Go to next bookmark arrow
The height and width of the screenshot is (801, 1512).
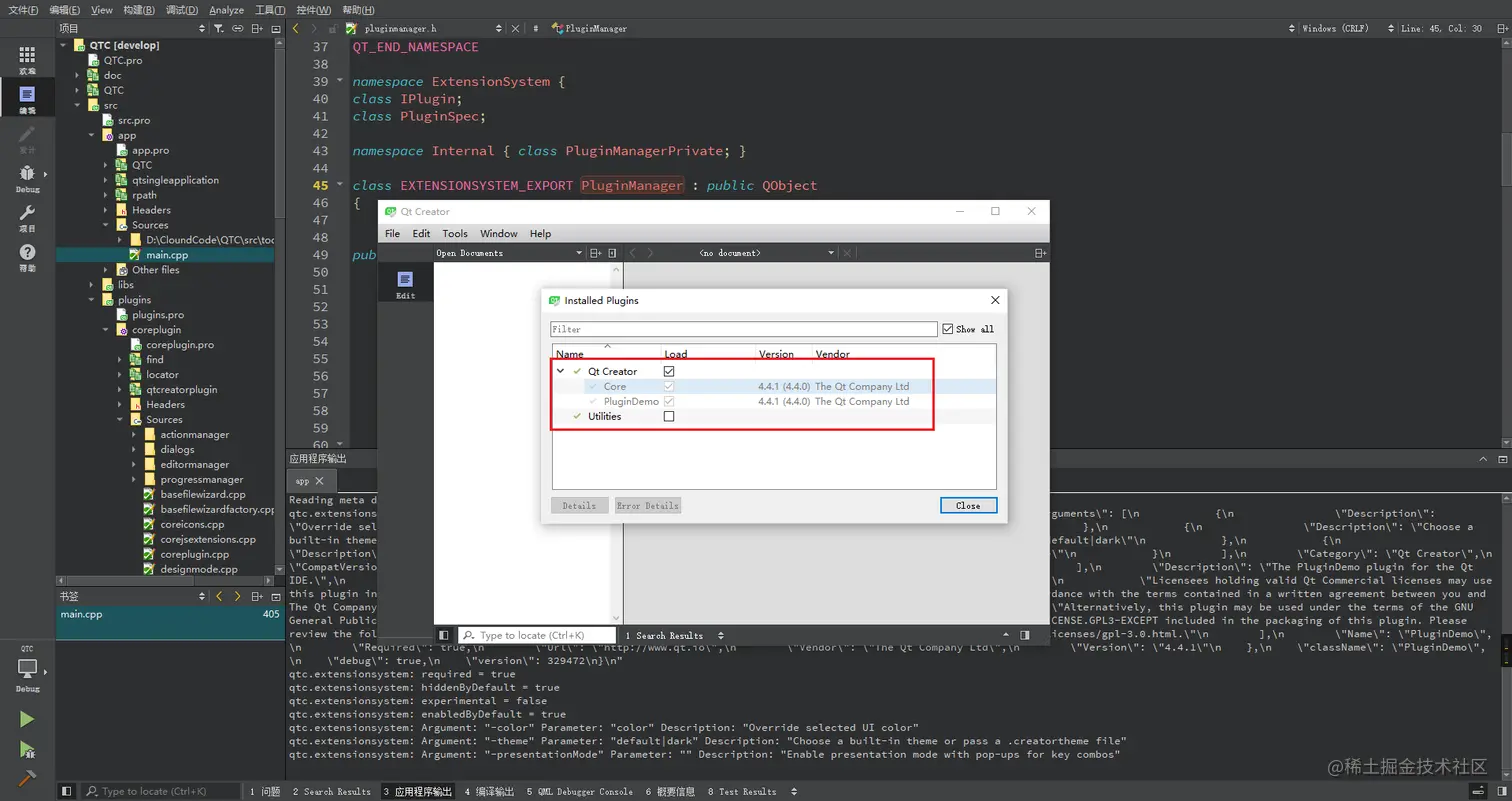point(237,596)
